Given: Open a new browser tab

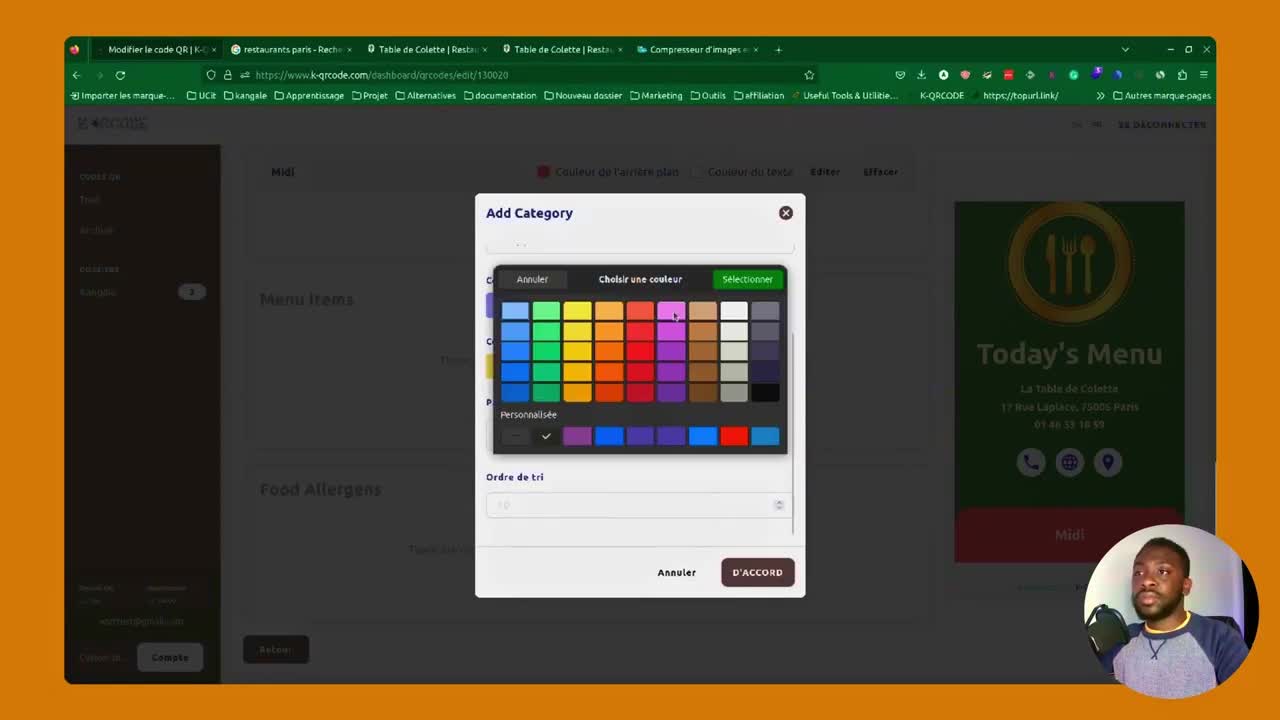Looking at the screenshot, I should (779, 49).
